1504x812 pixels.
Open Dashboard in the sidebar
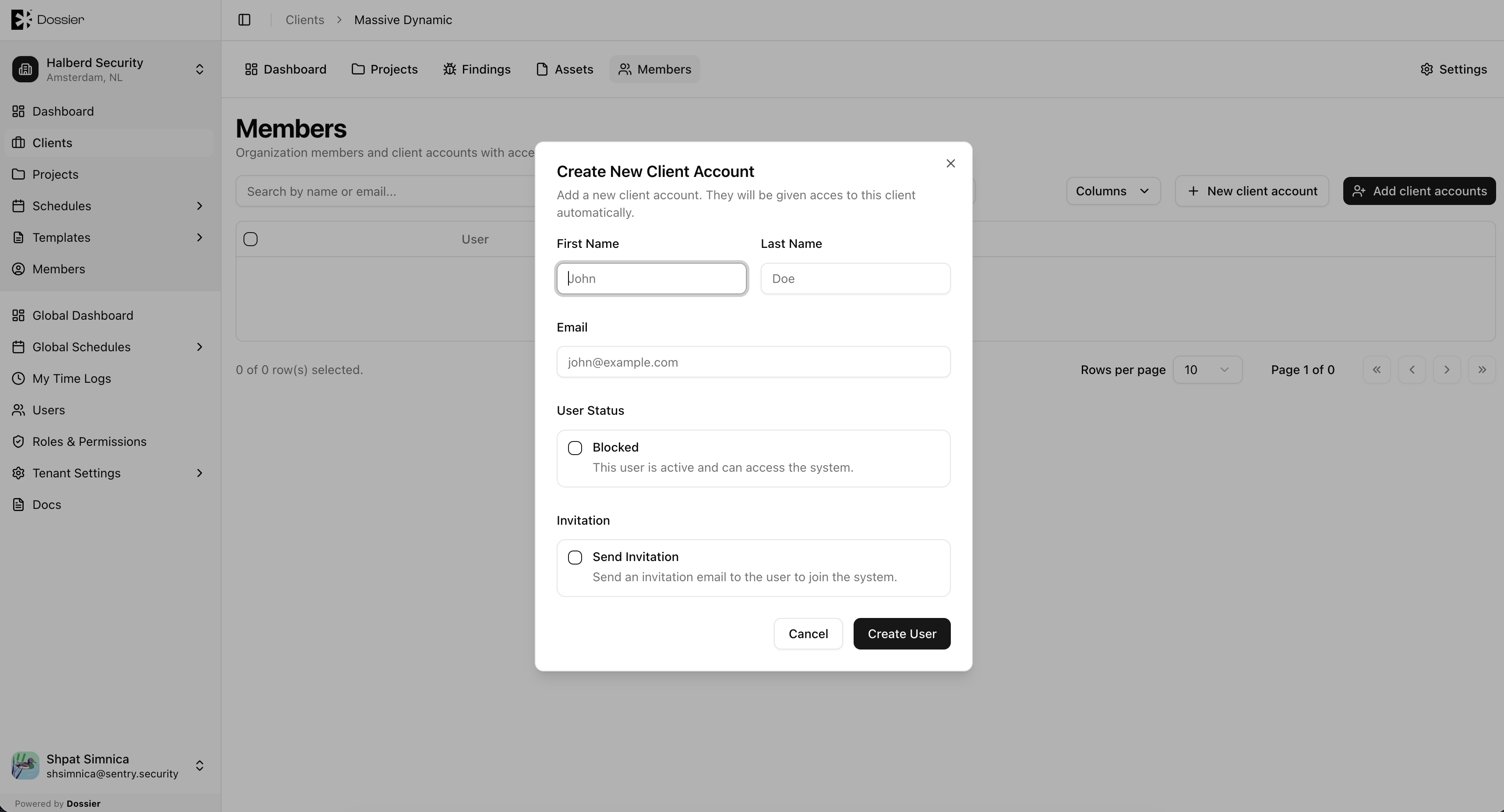click(x=109, y=111)
